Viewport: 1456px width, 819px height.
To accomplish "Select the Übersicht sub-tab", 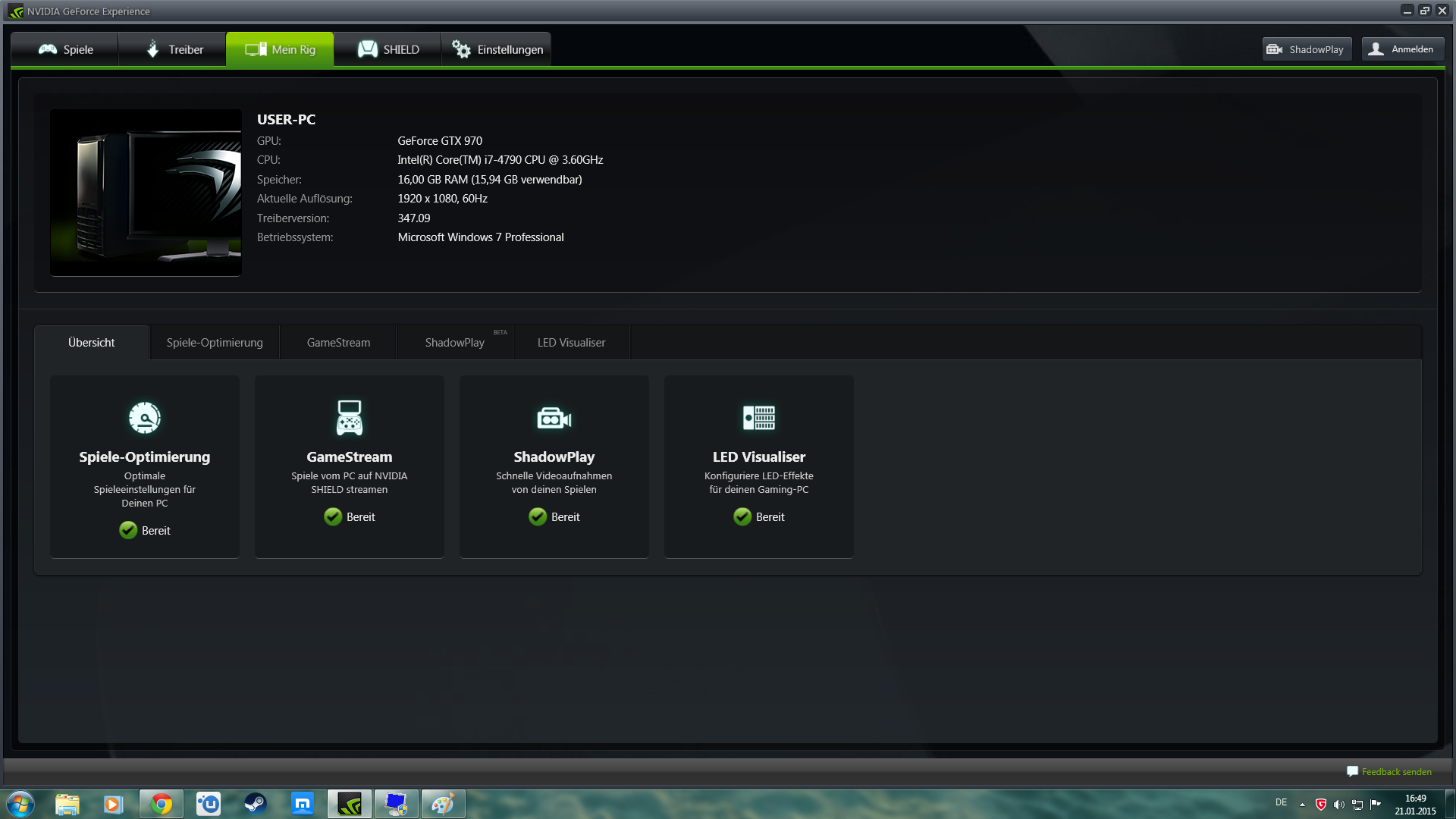I will tap(92, 343).
